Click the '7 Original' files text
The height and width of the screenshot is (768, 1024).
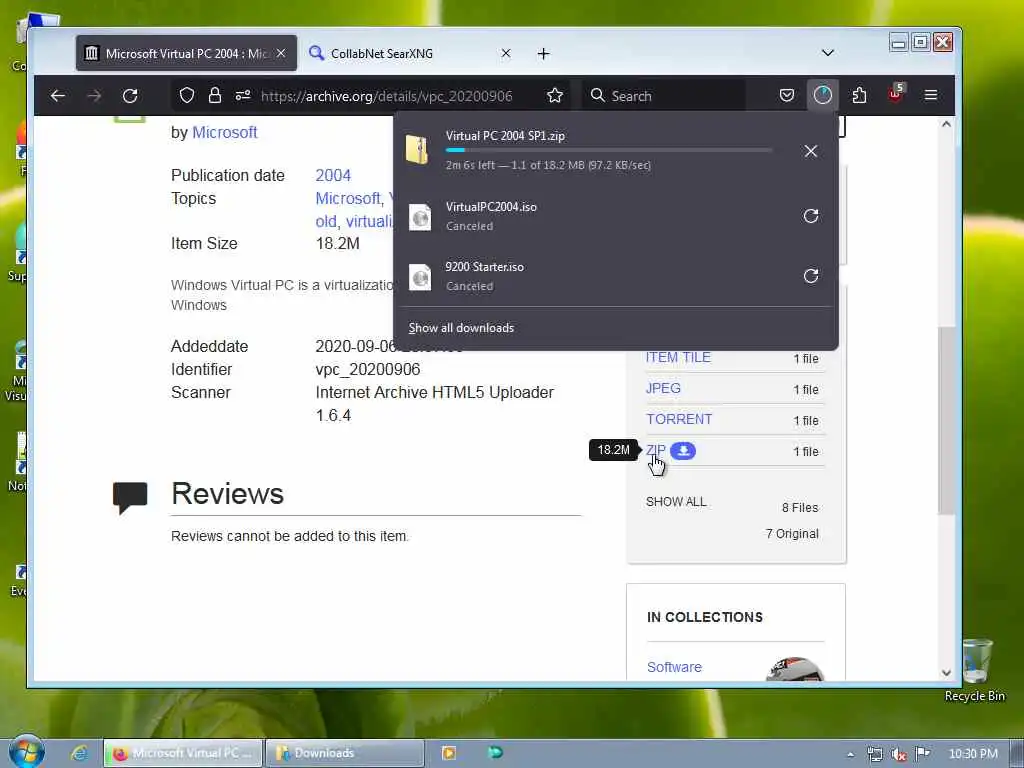pyautogui.click(x=792, y=534)
